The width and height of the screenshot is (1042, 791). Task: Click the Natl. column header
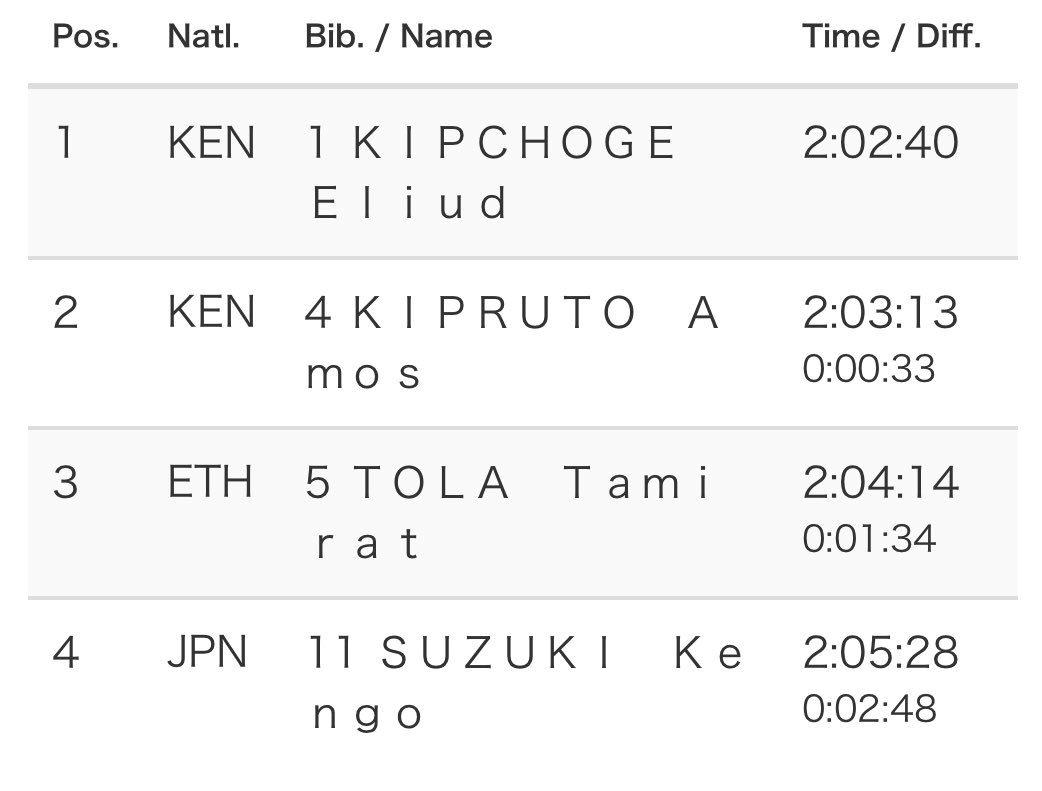[203, 37]
